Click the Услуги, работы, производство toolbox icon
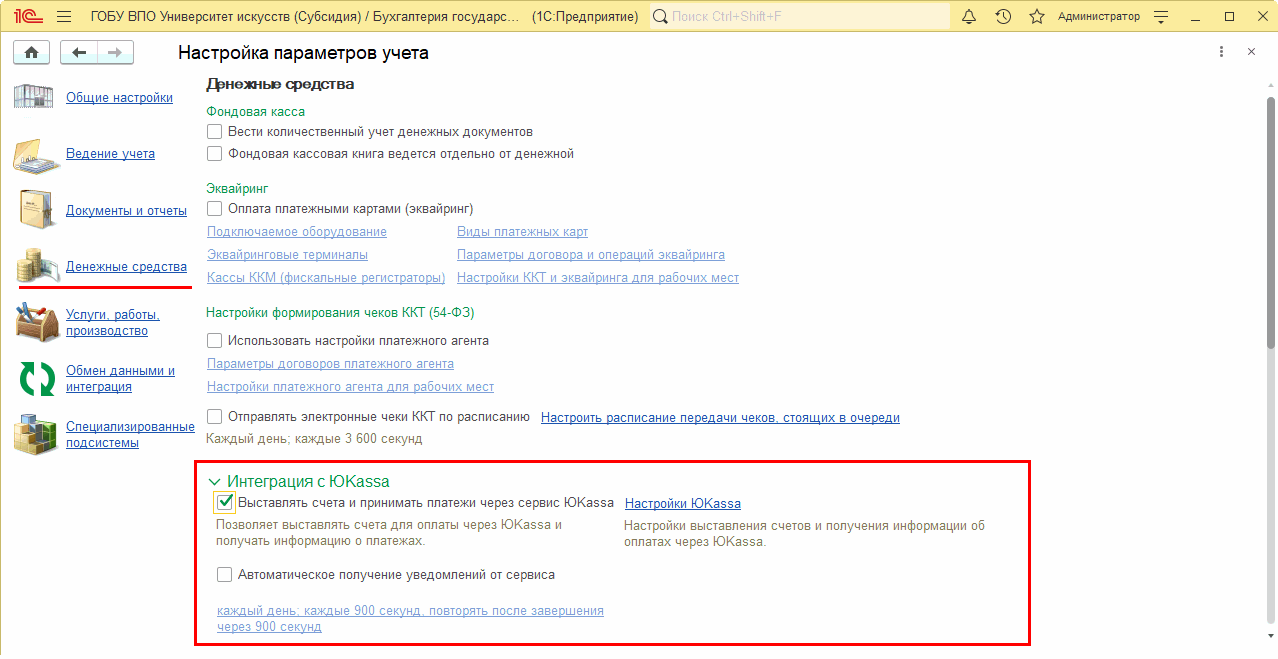The image size is (1278, 659). tap(37, 323)
